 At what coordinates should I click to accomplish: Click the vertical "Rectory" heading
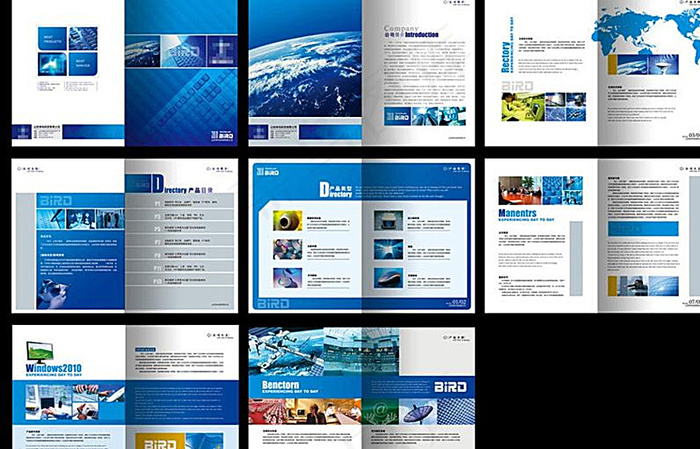coord(505,57)
